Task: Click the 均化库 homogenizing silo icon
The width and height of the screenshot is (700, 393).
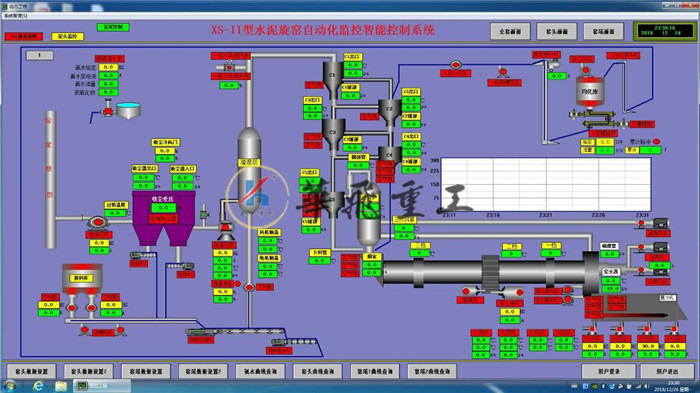Action: click(x=590, y=92)
